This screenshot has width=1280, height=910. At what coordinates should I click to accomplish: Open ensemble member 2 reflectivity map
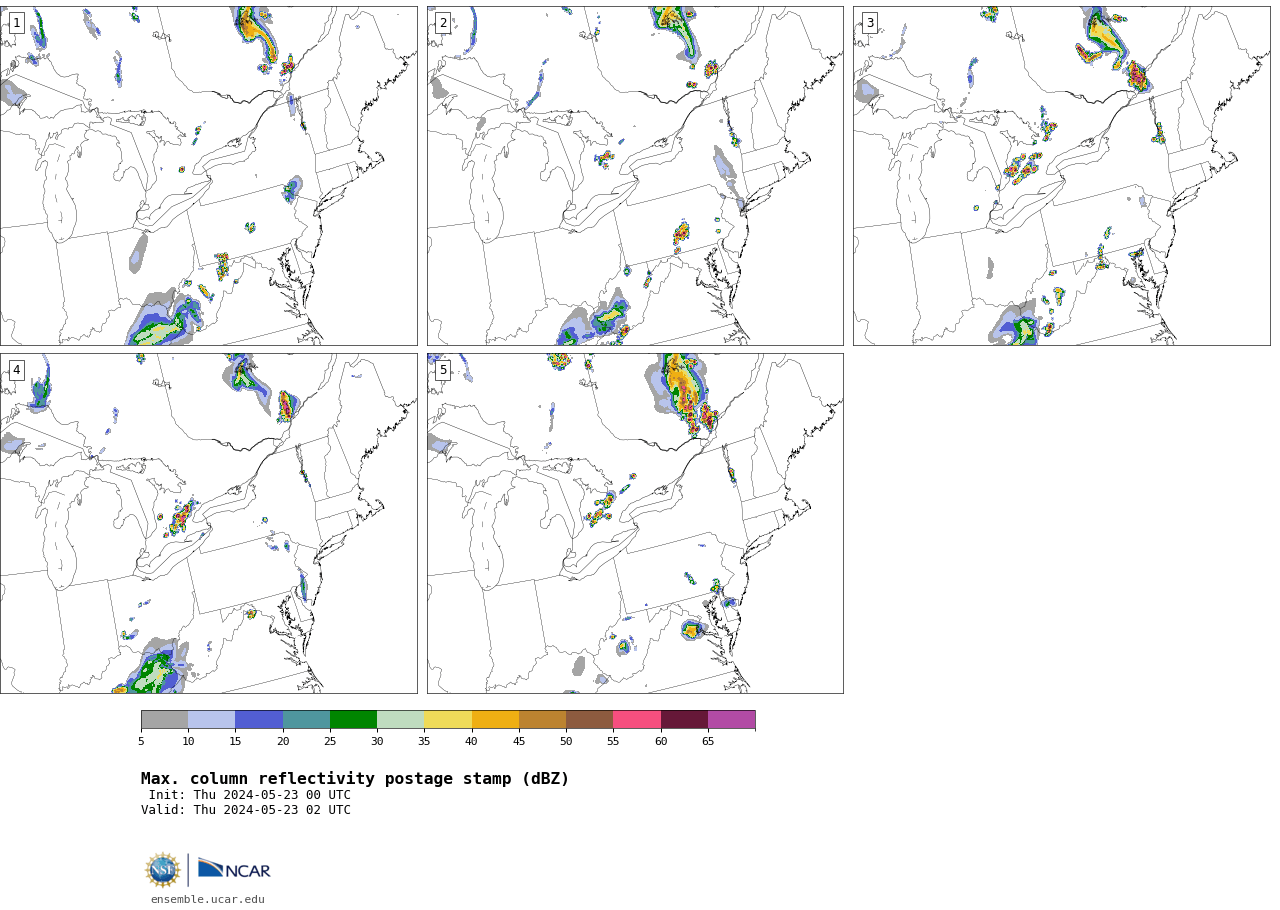pos(635,176)
